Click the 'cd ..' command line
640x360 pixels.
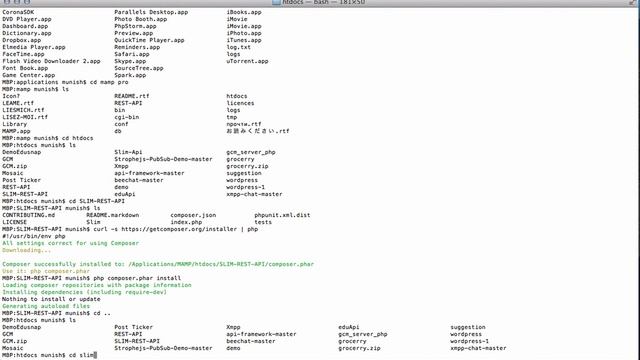point(56,313)
